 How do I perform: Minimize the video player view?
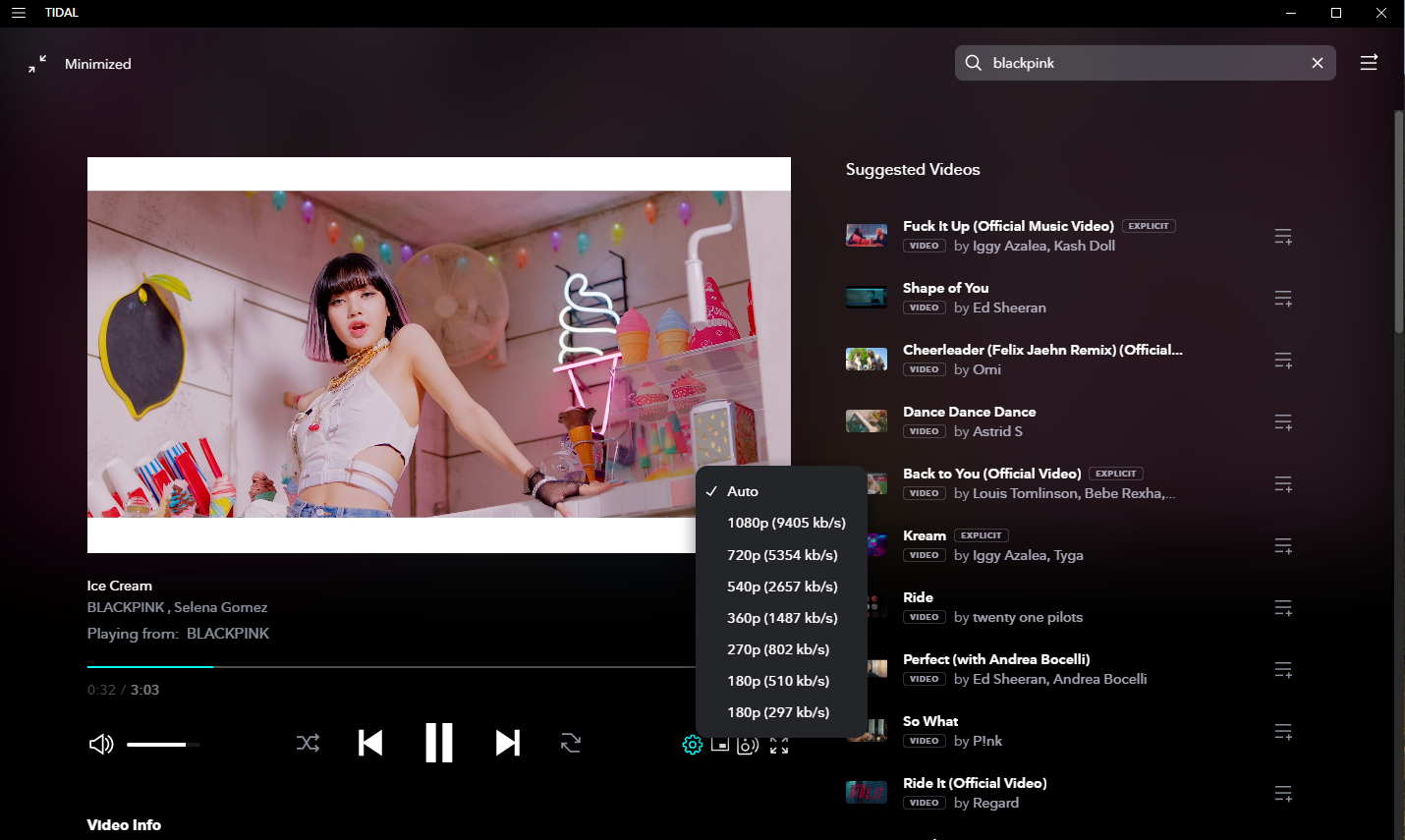[x=37, y=64]
